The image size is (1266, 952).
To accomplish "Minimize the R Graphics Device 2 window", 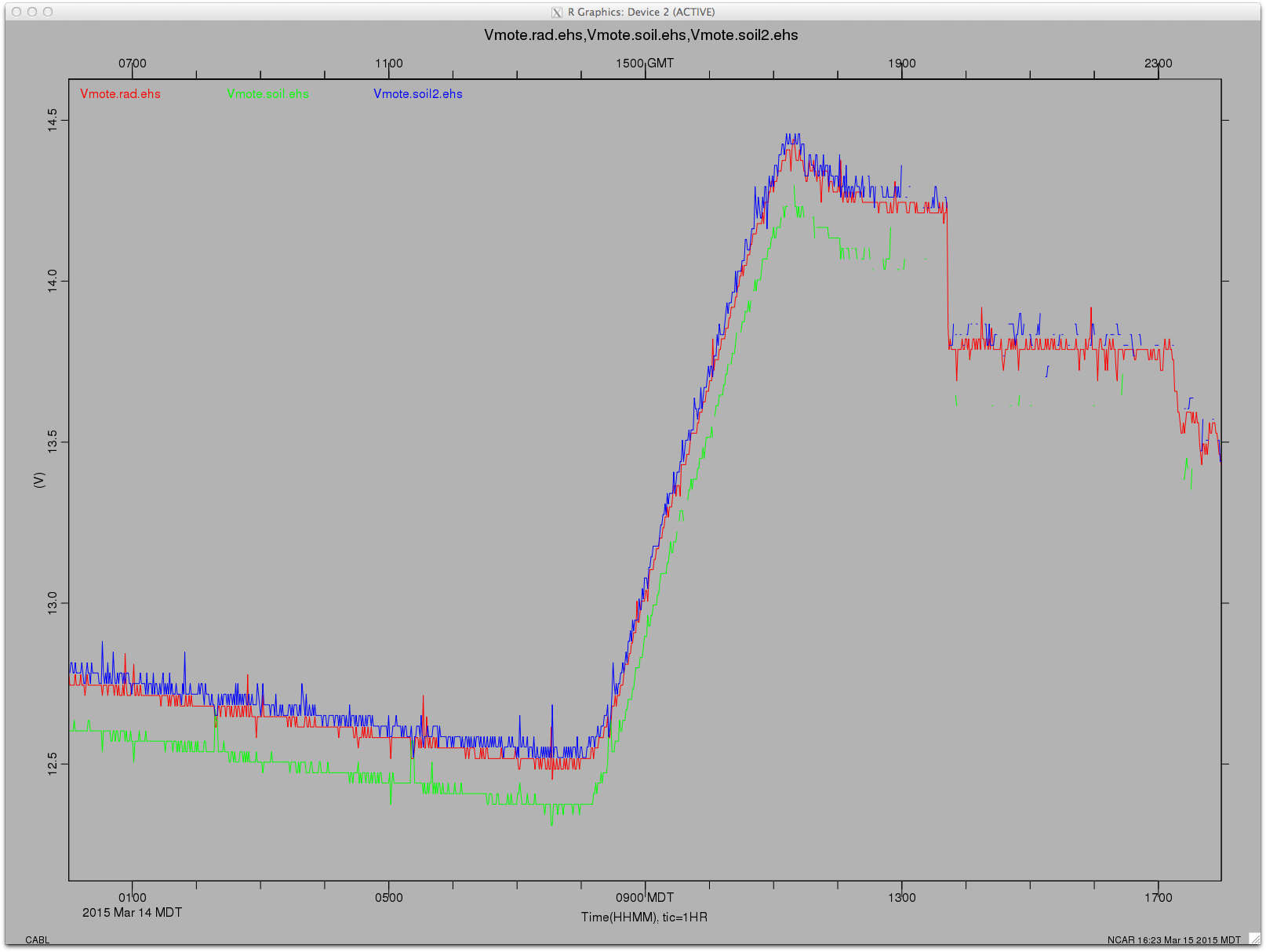I will tap(32, 12).
